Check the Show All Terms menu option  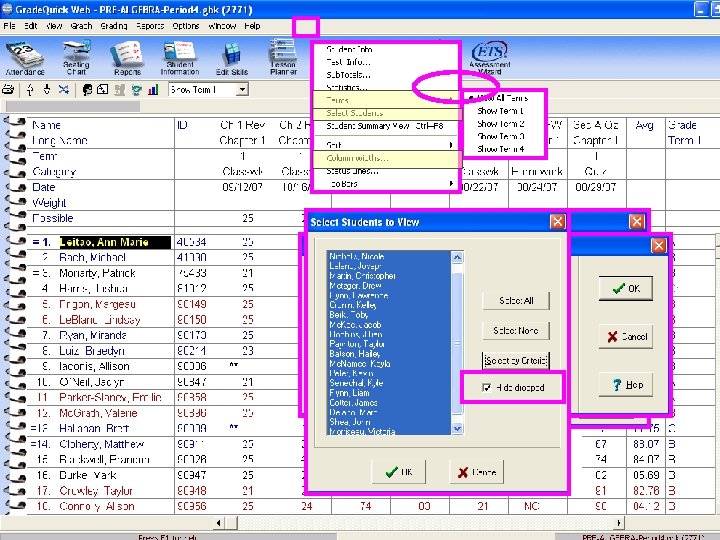[x=503, y=98]
